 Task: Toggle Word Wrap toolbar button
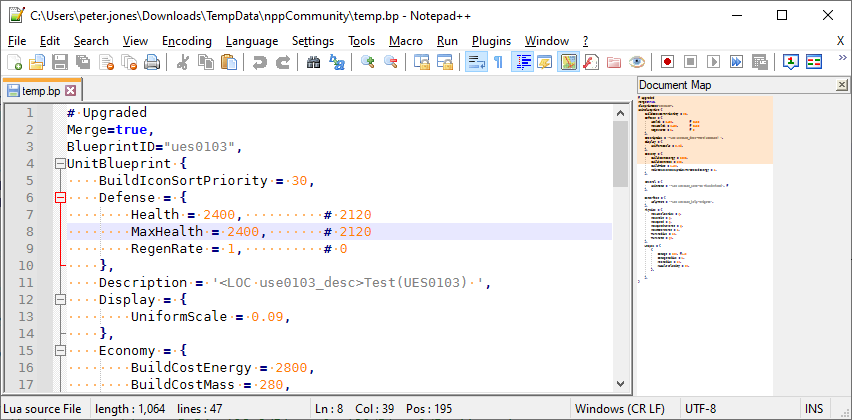tap(477, 62)
